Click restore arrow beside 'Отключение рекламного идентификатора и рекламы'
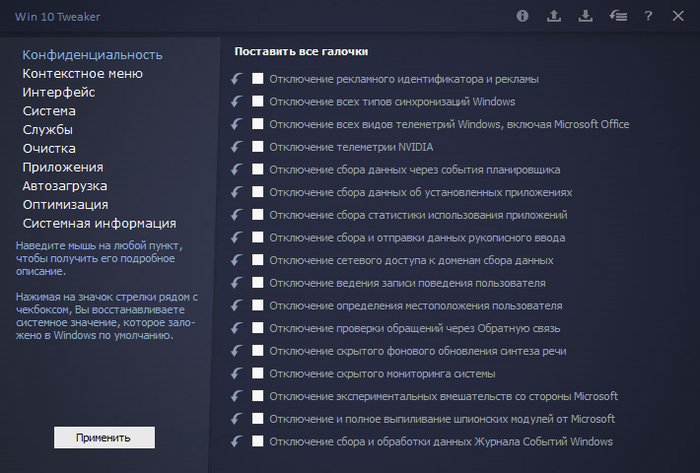This screenshot has width=700, height=473. click(237, 79)
